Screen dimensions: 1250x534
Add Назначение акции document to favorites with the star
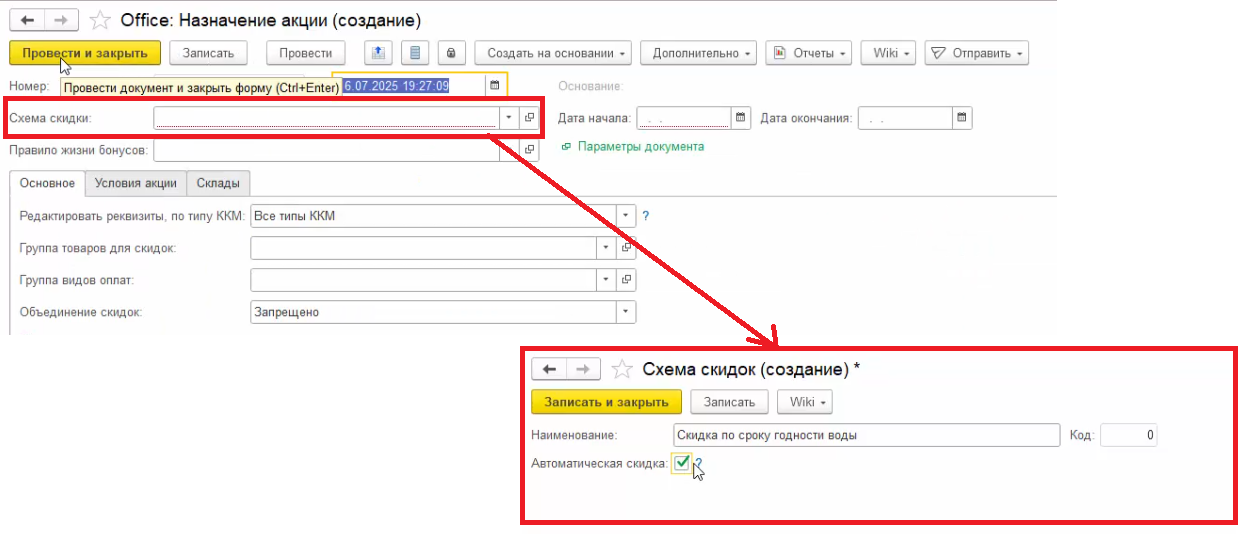click(x=100, y=20)
